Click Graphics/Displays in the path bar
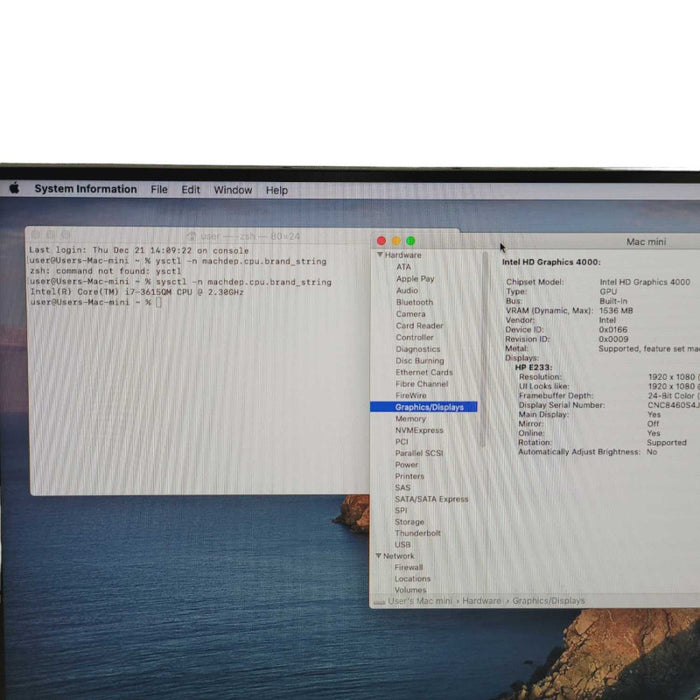This screenshot has height=700, width=700. tap(548, 601)
